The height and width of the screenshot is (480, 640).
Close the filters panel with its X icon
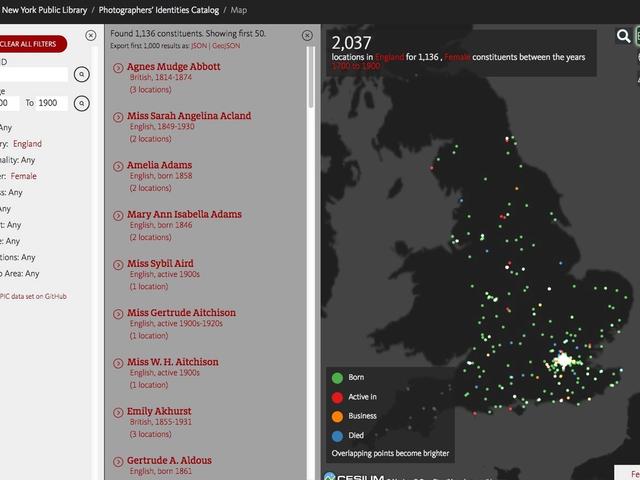[x=91, y=36]
